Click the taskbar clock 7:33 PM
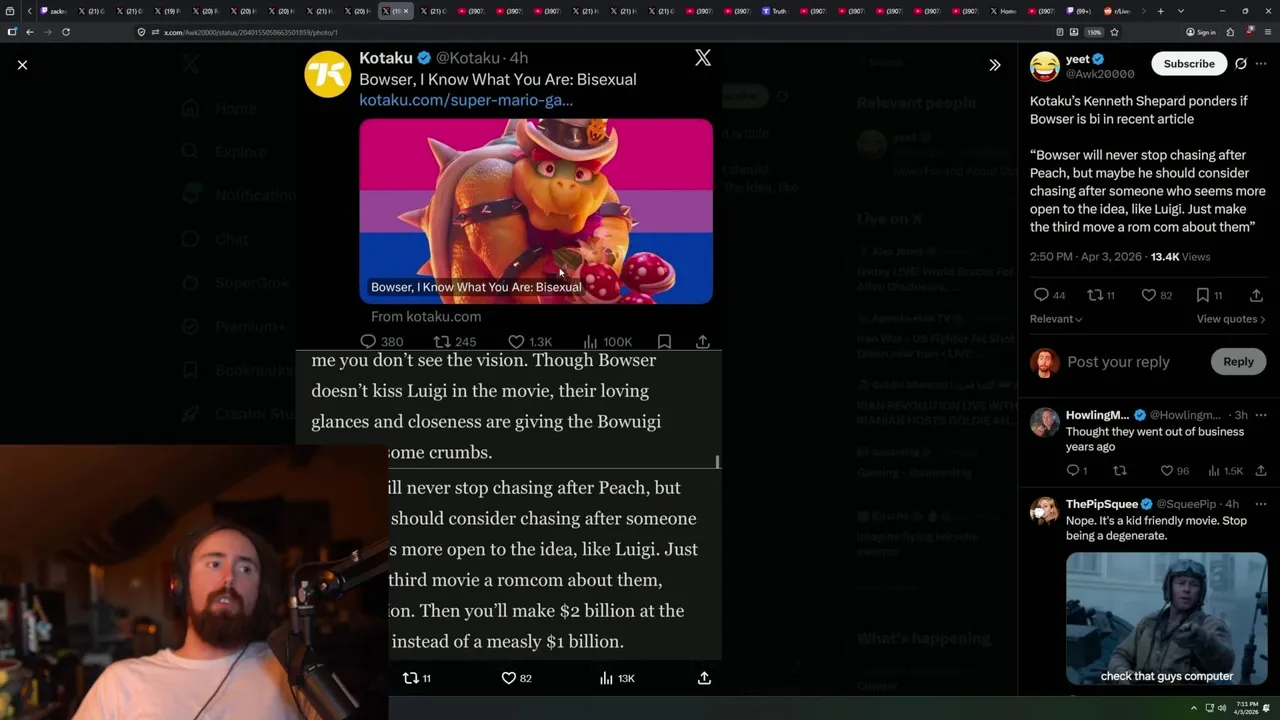 (1245, 708)
